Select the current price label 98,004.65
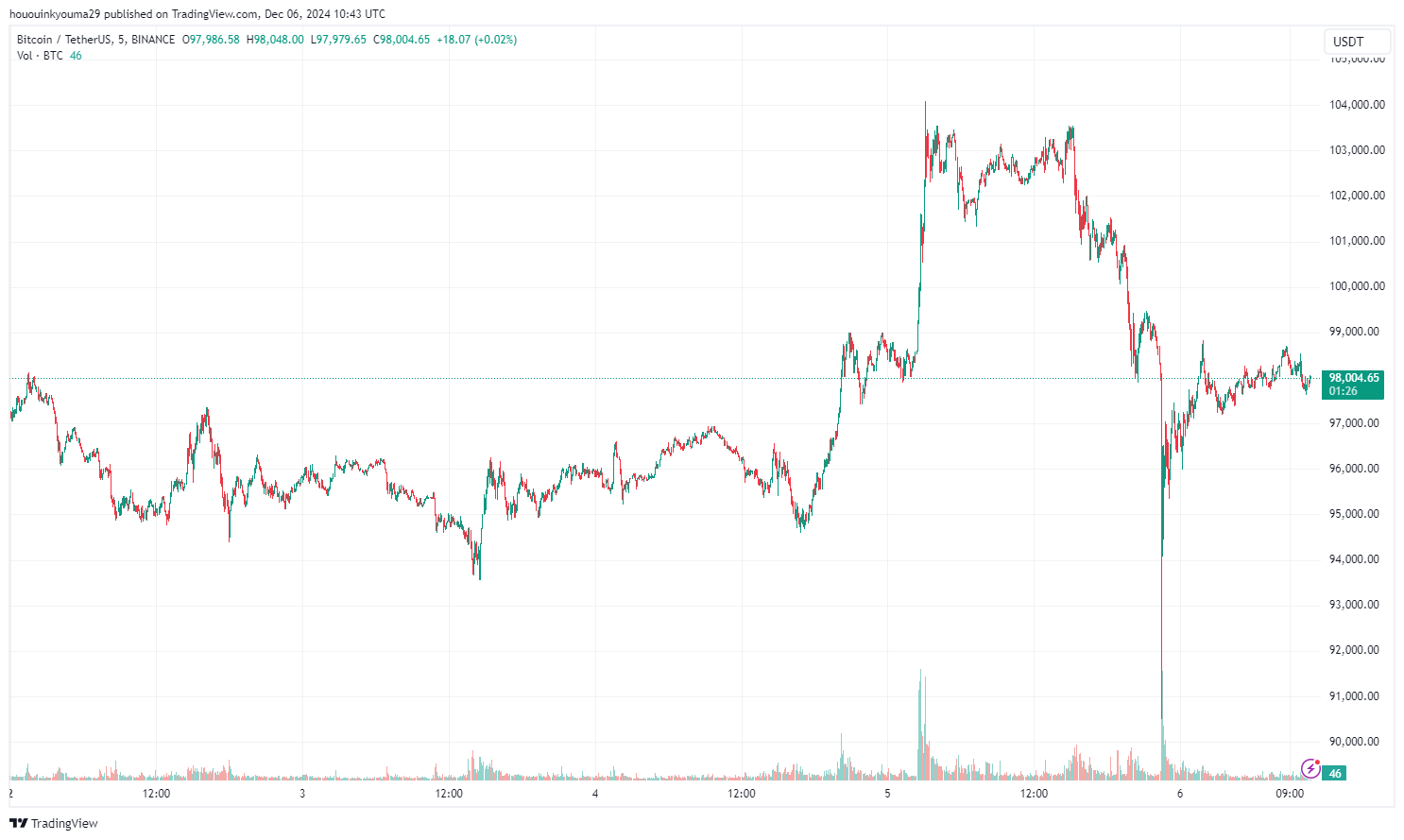Viewport: 1404px width, 840px height. (x=1354, y=378)
